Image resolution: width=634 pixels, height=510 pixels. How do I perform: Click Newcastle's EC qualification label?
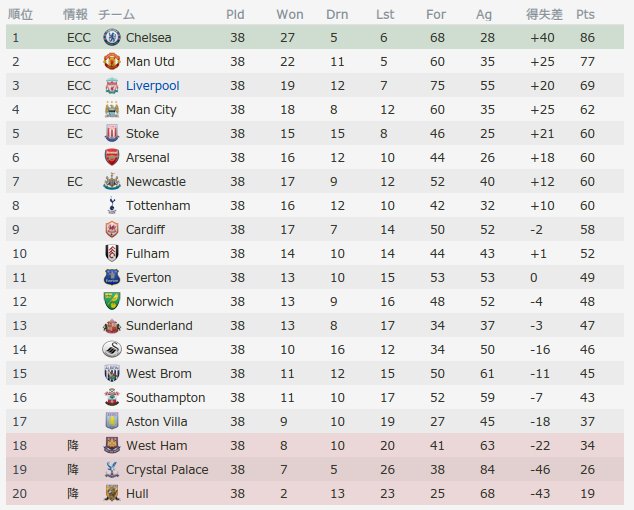tap(75, 182)
